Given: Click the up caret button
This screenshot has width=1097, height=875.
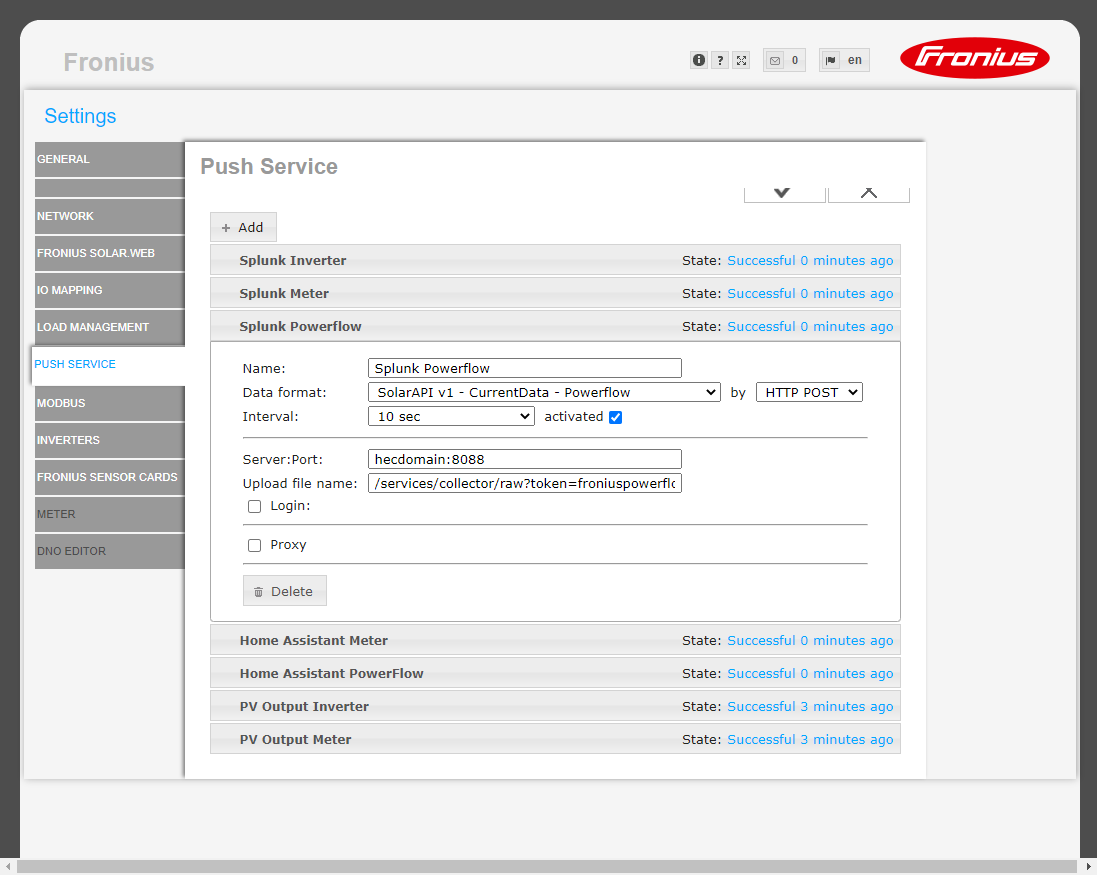Looking at the screenshot, I should click(869, 194).
